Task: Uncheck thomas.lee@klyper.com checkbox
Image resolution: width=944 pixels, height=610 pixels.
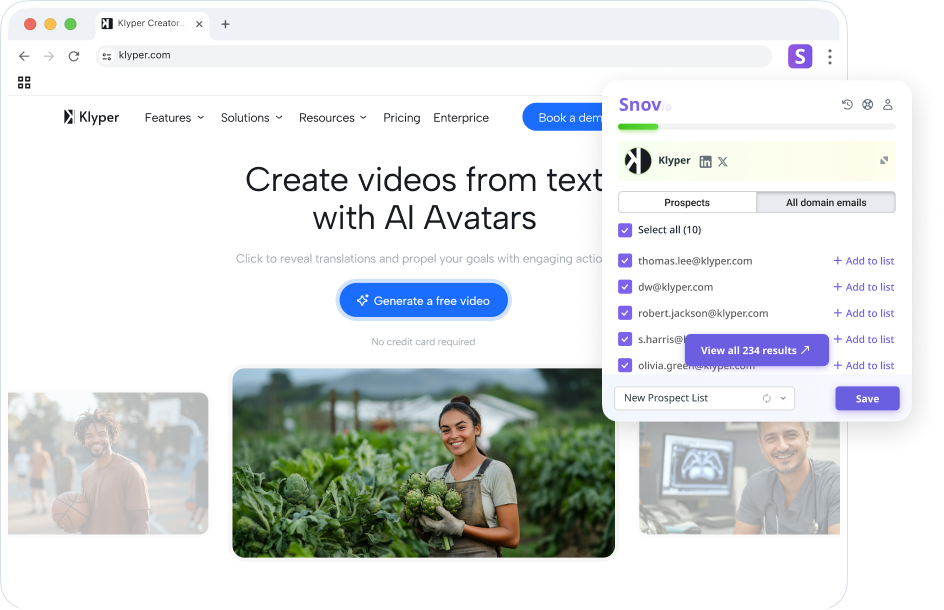Action: (x=625, y=261)
